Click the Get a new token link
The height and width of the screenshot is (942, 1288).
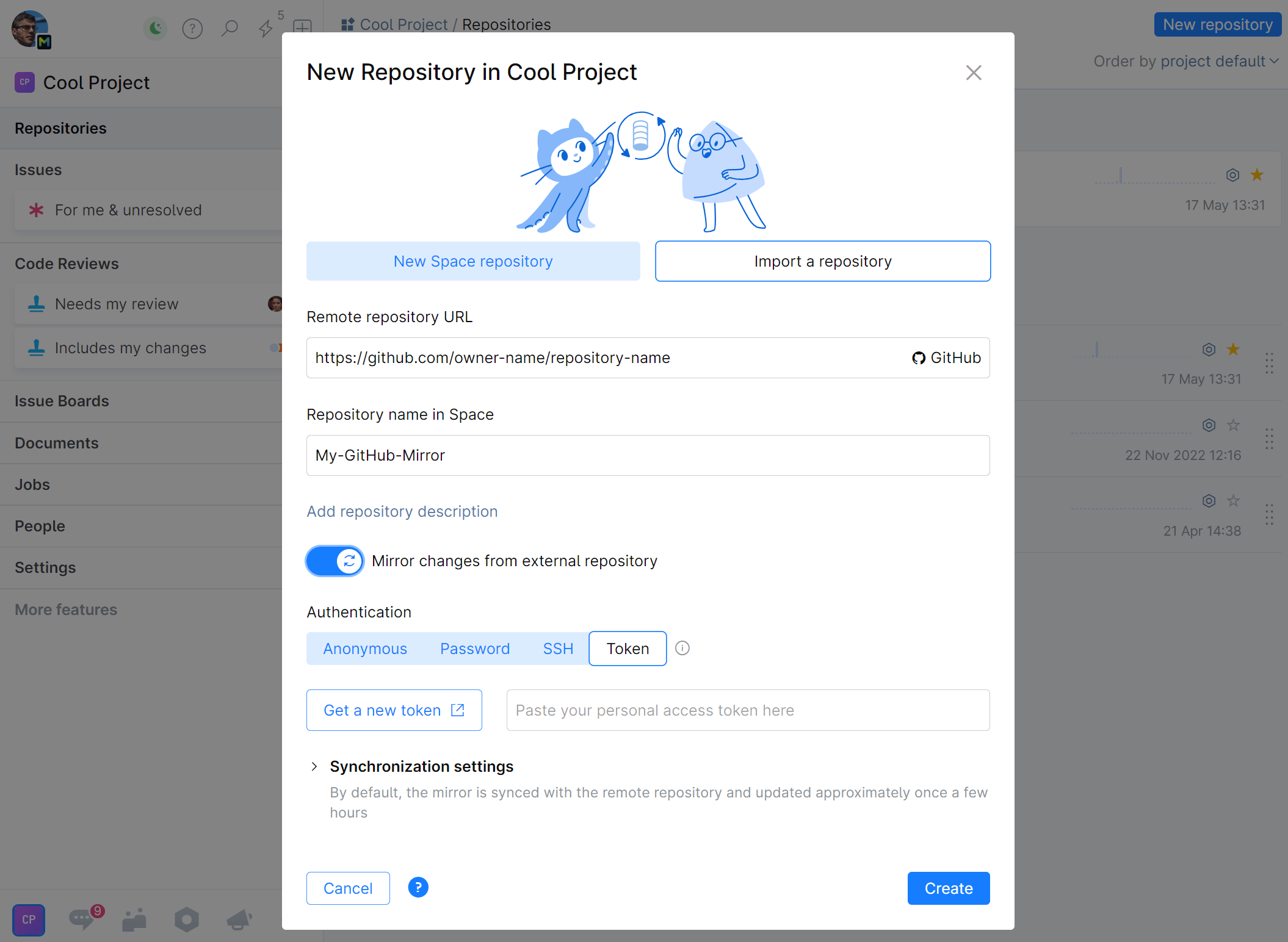tap(394, 710)
